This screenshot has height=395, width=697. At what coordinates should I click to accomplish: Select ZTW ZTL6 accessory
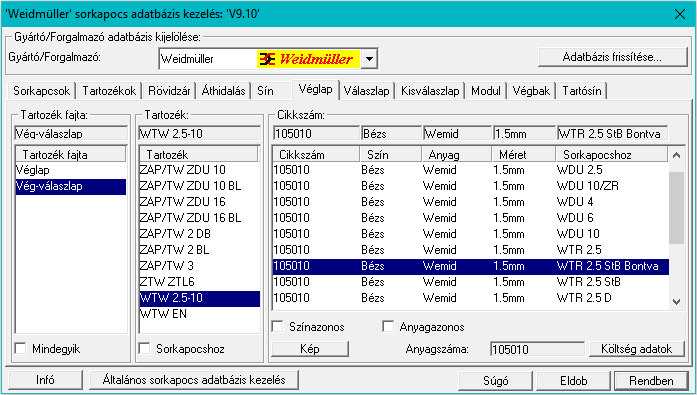pyautogui.click(x=200, y=282)
